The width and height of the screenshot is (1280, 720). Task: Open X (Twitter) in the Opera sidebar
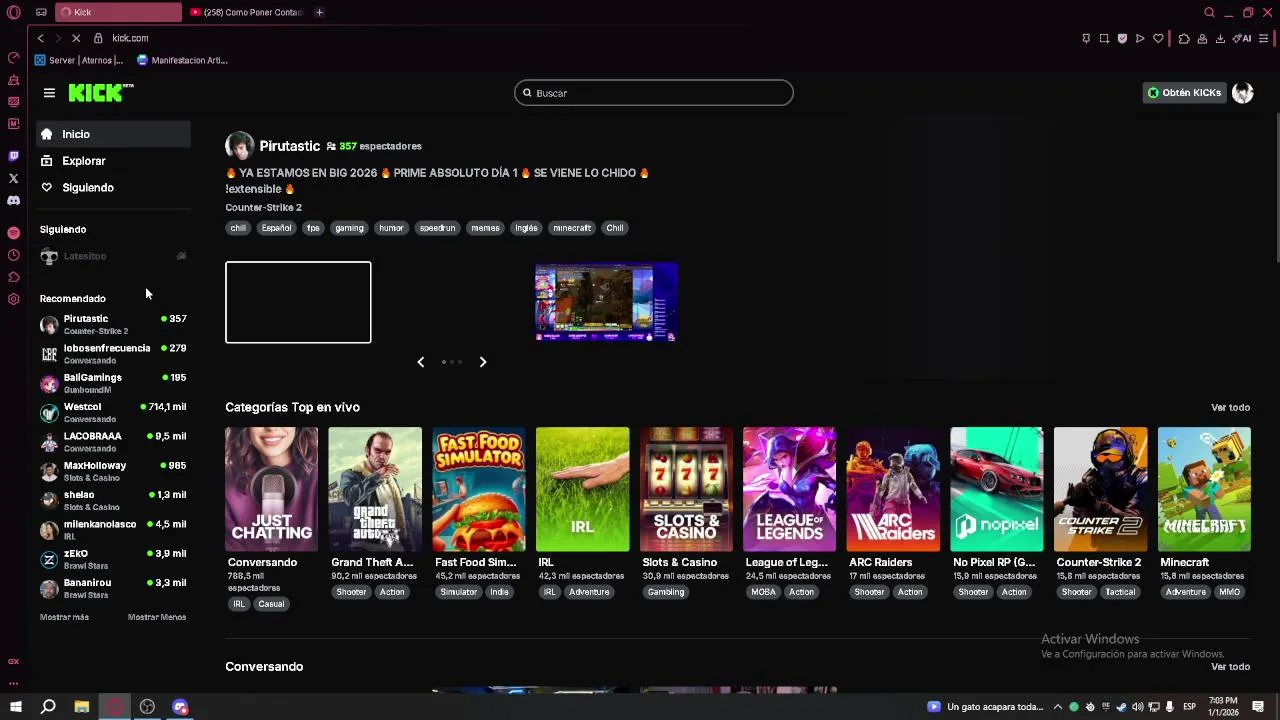[x=14, y=178]
